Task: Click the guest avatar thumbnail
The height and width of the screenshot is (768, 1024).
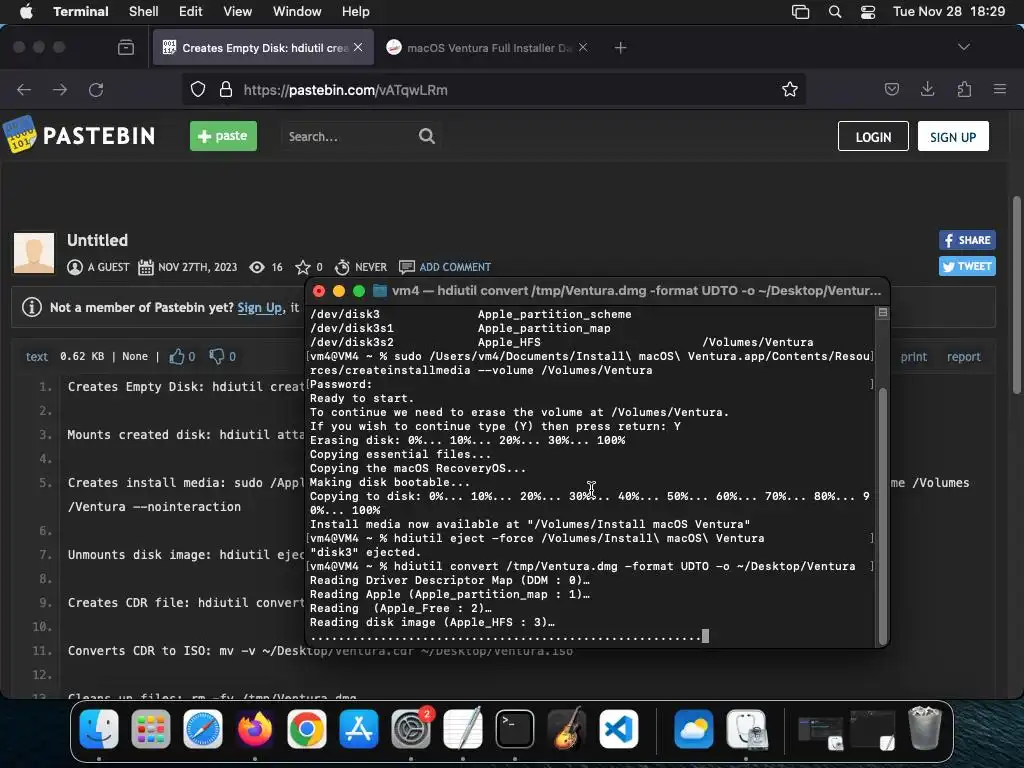Action: pyautogui.click(x=34, y=253)
